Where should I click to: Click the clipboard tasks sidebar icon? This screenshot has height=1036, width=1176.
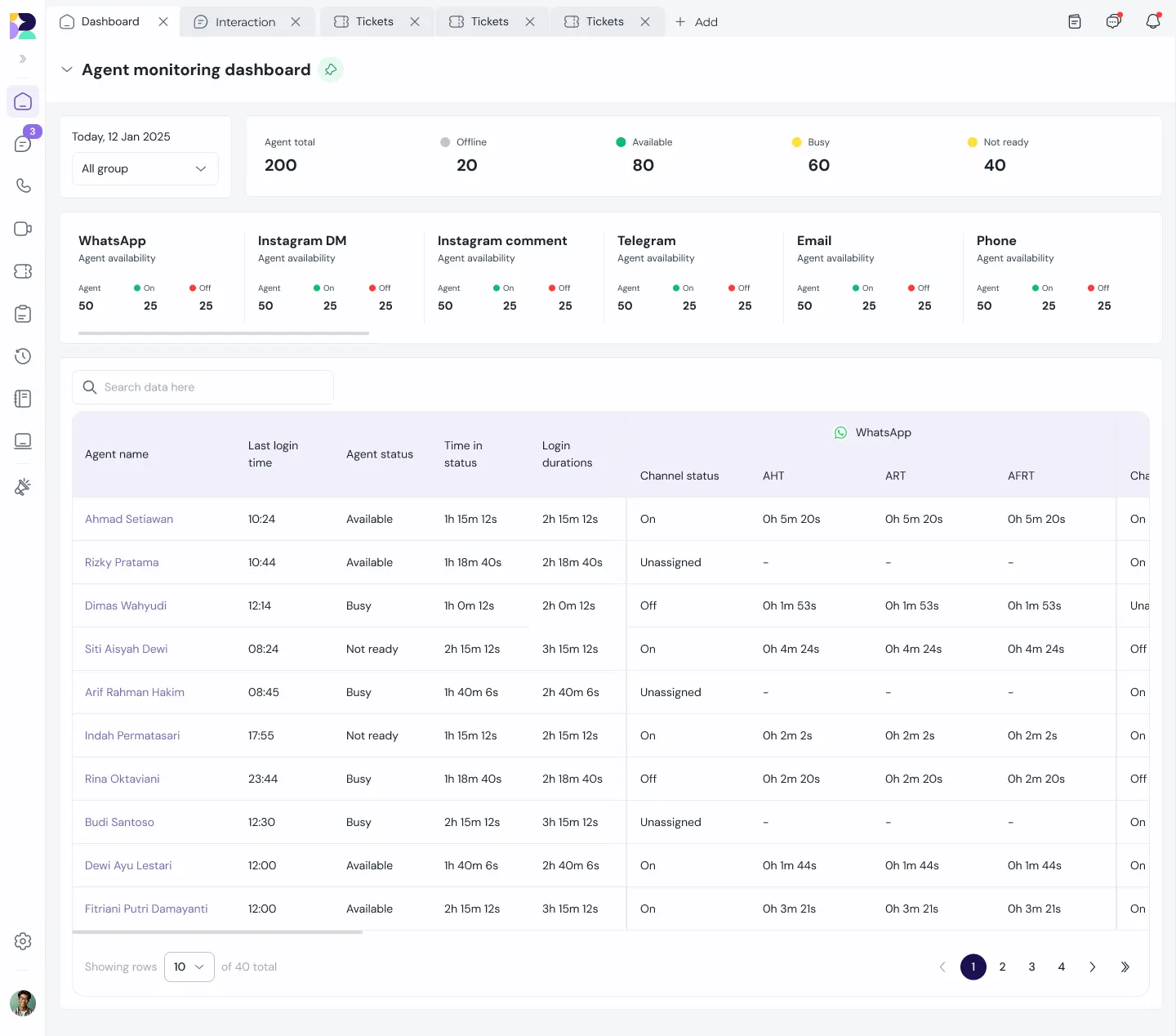coord(23,314)
